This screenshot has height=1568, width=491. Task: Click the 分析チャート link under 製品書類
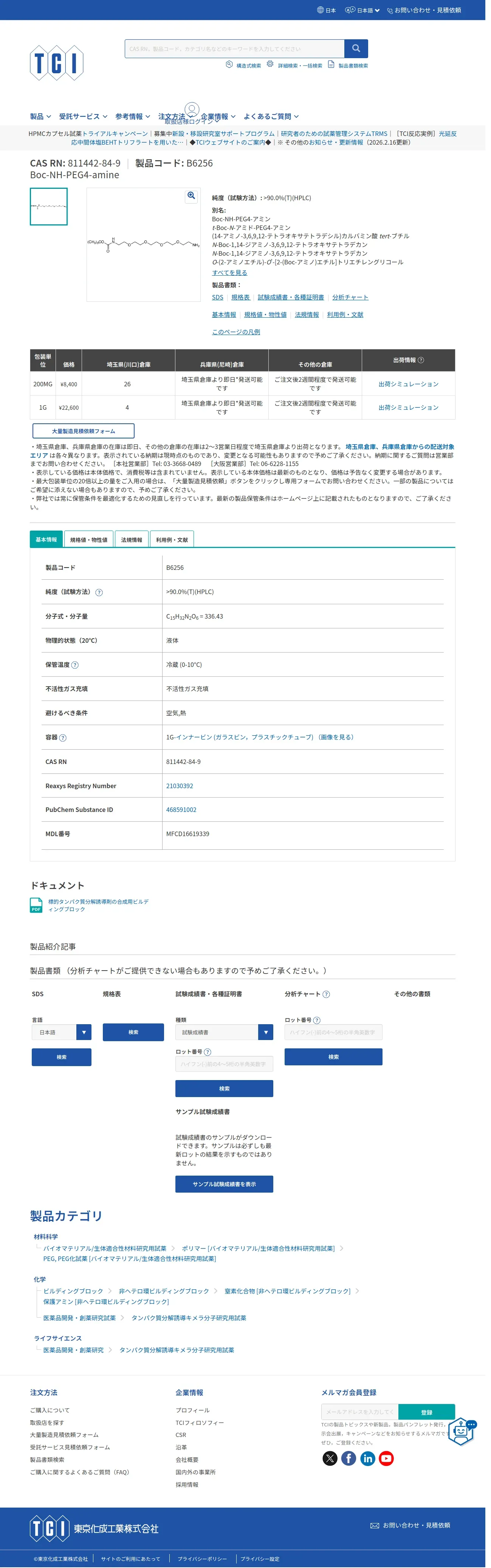point(354,301)
